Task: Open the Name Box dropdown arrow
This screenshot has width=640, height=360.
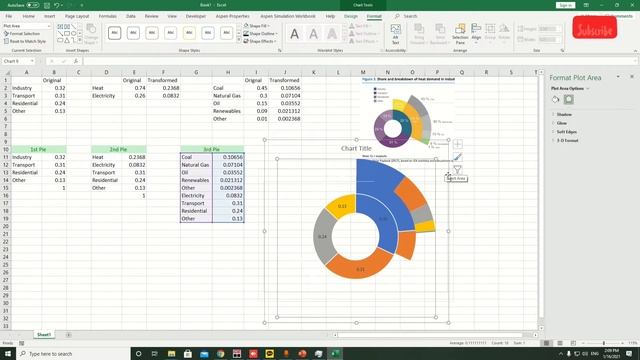Action: [x=32, y=61]
